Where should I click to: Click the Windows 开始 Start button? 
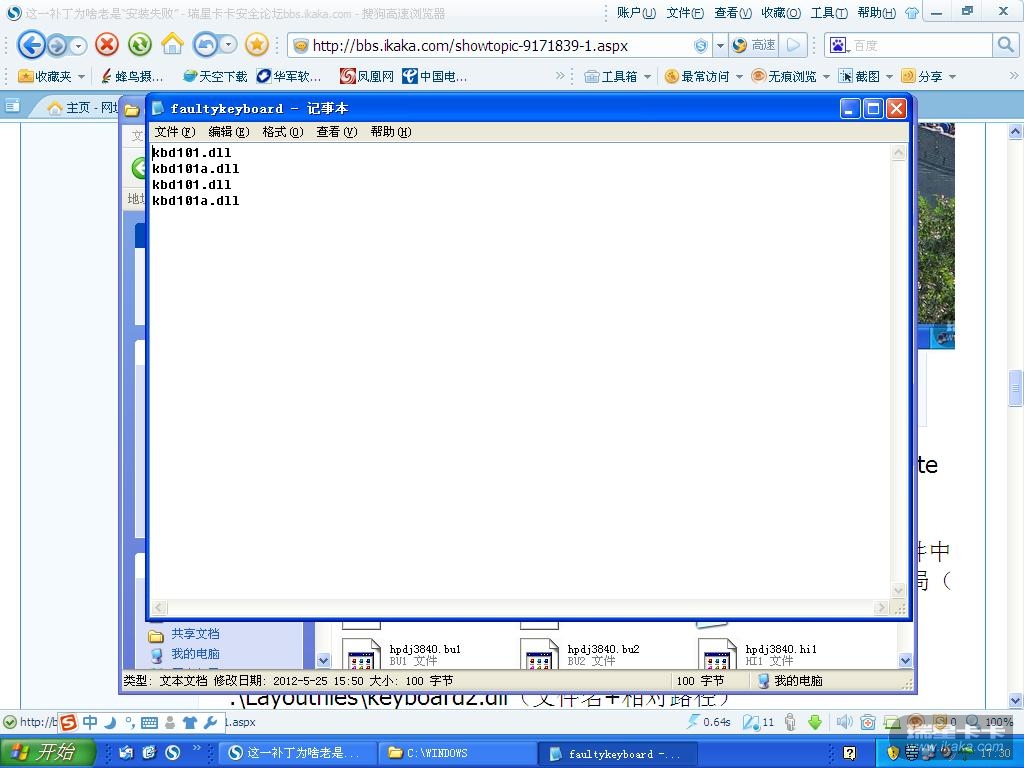point(47,753)
